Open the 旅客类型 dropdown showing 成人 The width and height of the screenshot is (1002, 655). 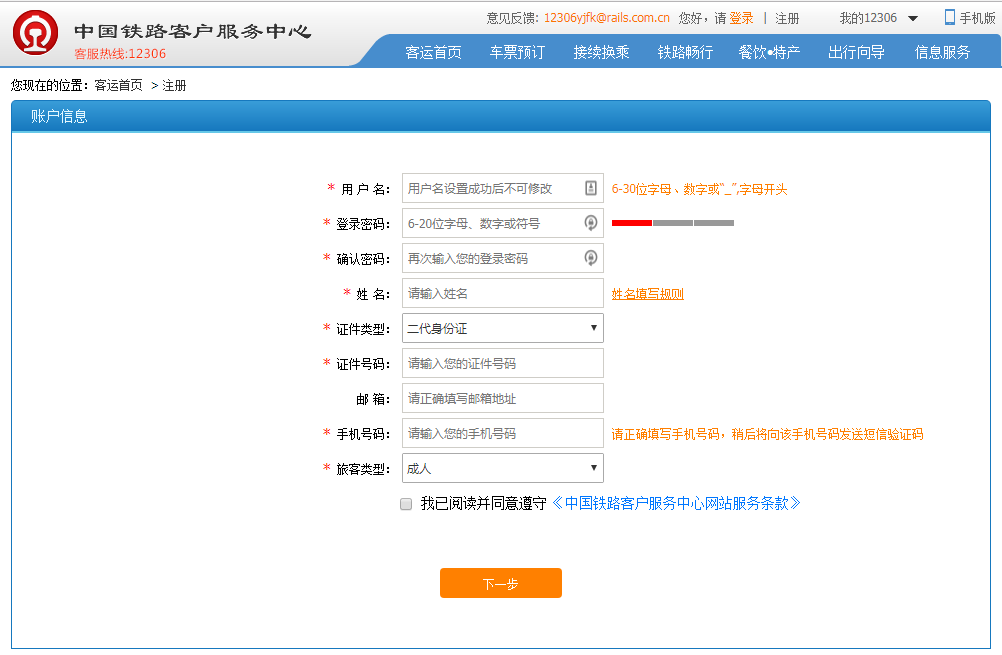point(503,468)
